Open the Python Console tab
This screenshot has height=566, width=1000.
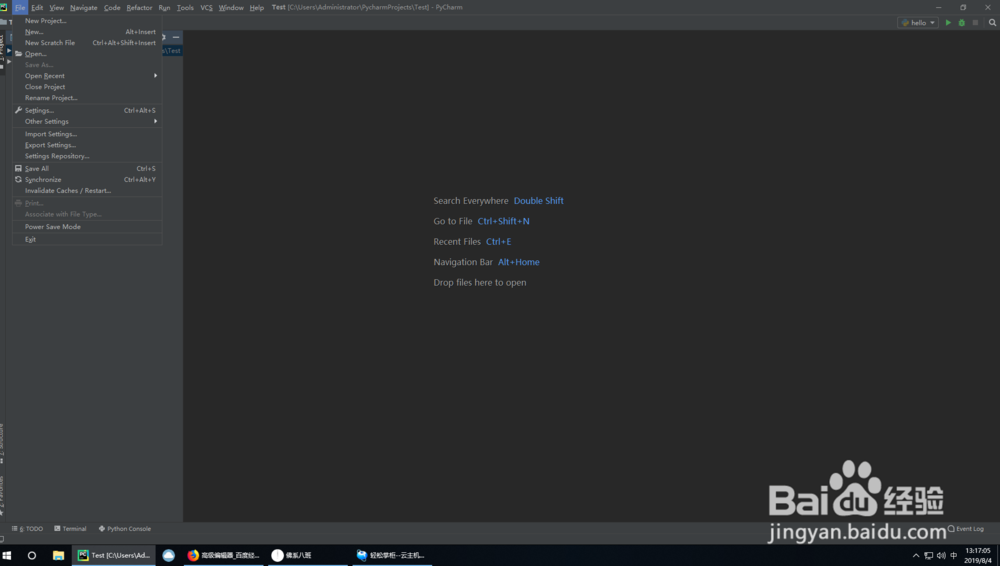(x=124, y=528)
